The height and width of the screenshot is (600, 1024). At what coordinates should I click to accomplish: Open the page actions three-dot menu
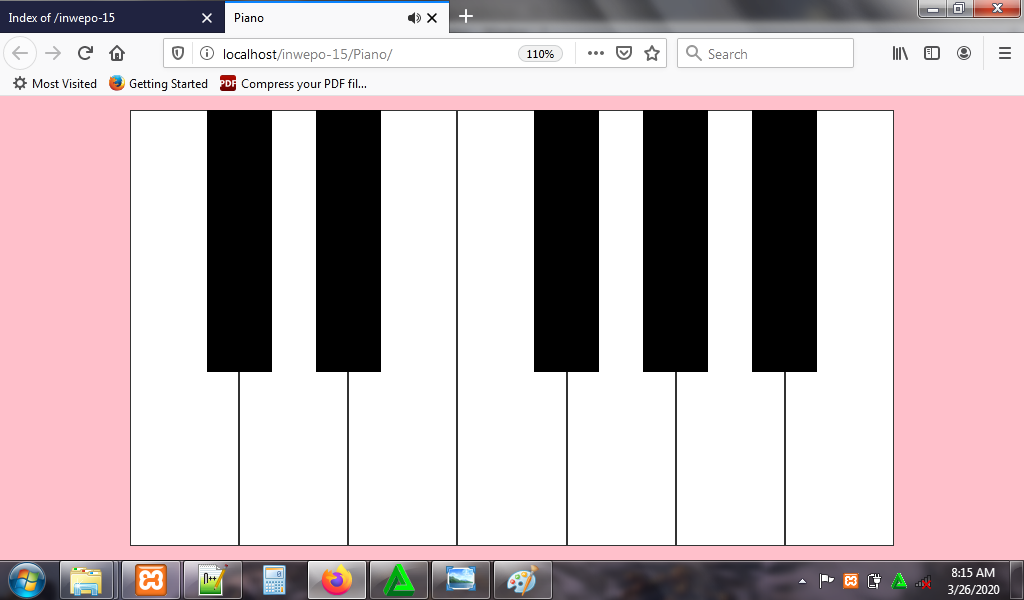pos(596,54)
